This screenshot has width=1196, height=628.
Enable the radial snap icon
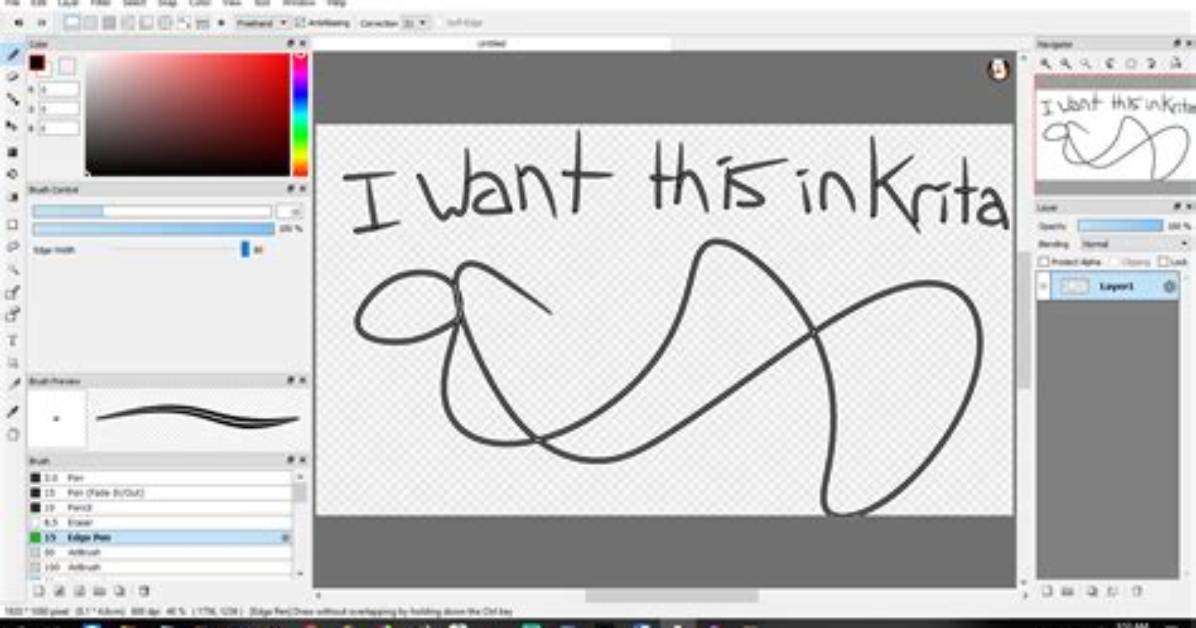146,23
